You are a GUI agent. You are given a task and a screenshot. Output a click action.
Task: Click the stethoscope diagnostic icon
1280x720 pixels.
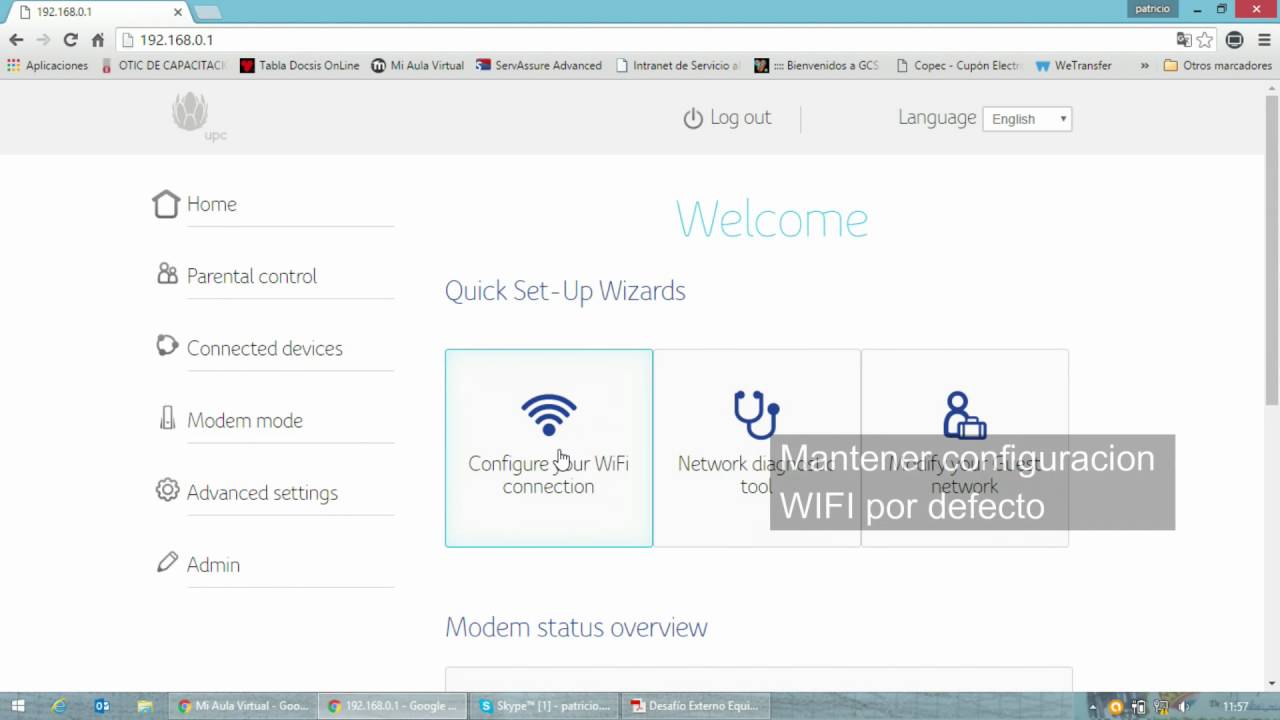pyautogui.click(x=756, y=414)
